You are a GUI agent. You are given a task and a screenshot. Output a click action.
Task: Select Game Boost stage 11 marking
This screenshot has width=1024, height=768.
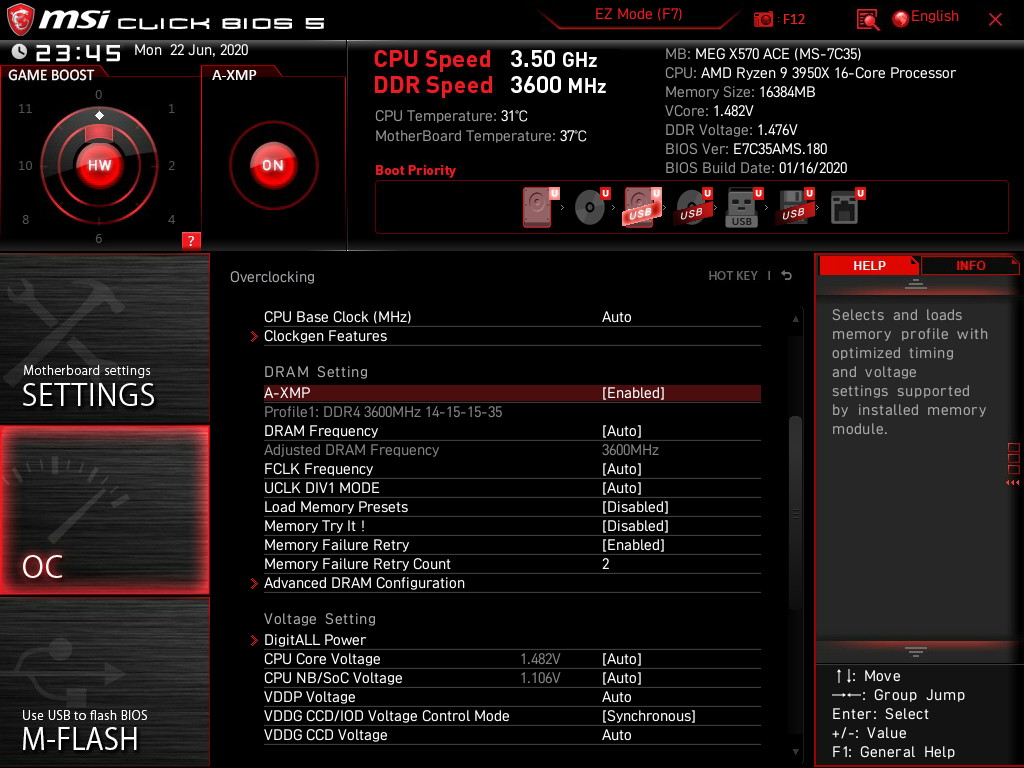pyautogui.click(x=25, y=108)
